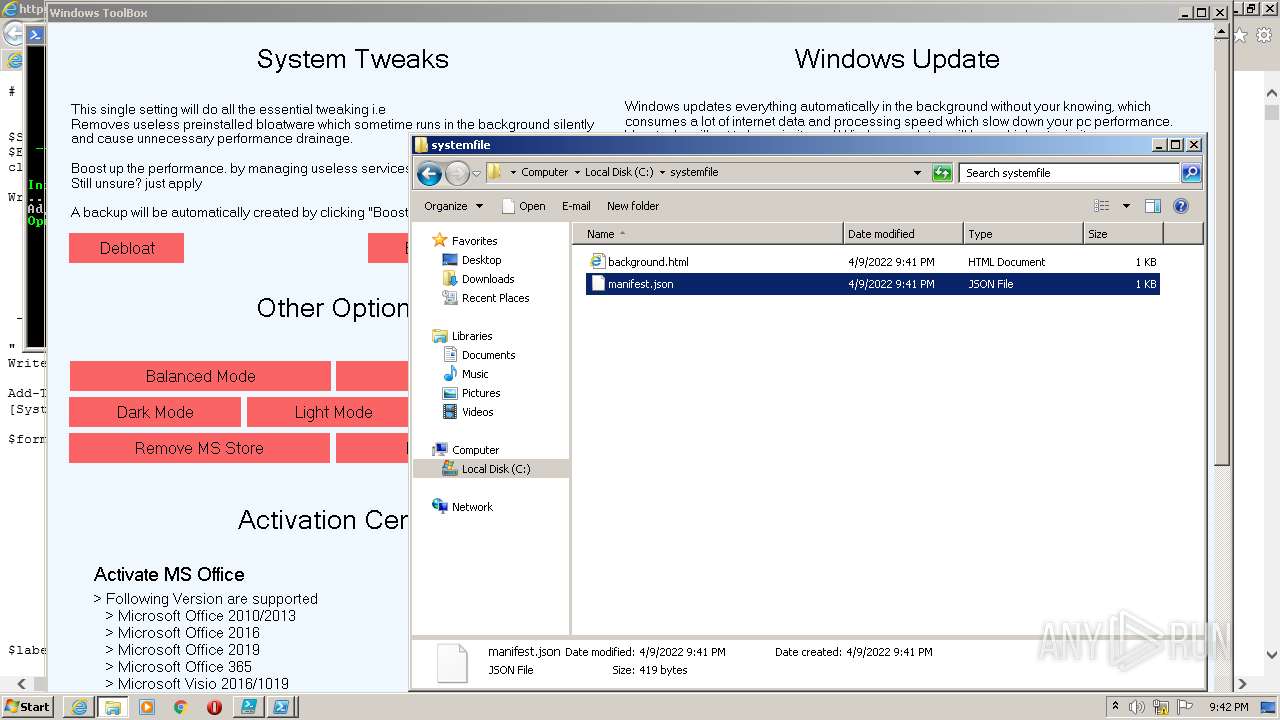Screen dimensions: 1280x720
Task: Sort by the Size column
Action: [x=1124, y=234]
